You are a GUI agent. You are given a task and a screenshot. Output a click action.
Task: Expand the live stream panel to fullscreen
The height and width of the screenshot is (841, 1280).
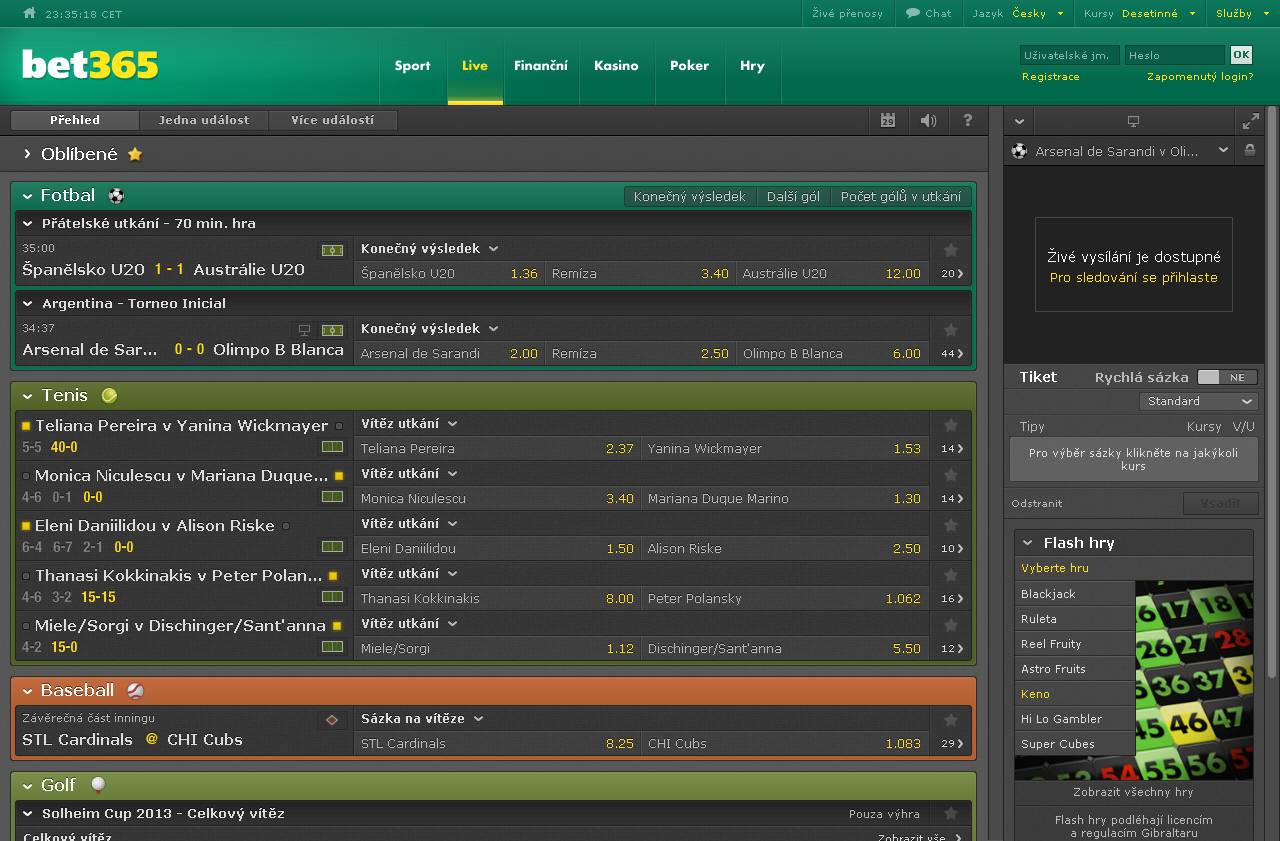tap(1250, 121)
